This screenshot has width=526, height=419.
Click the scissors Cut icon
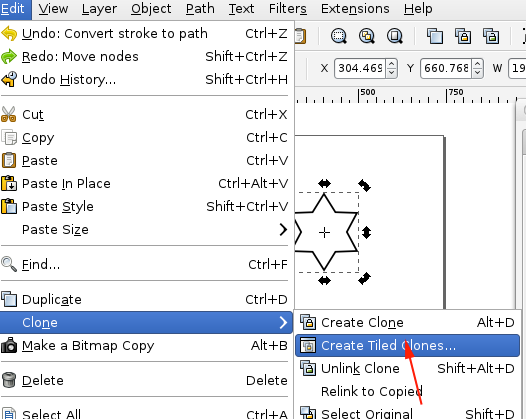click(x=9, y=114)
